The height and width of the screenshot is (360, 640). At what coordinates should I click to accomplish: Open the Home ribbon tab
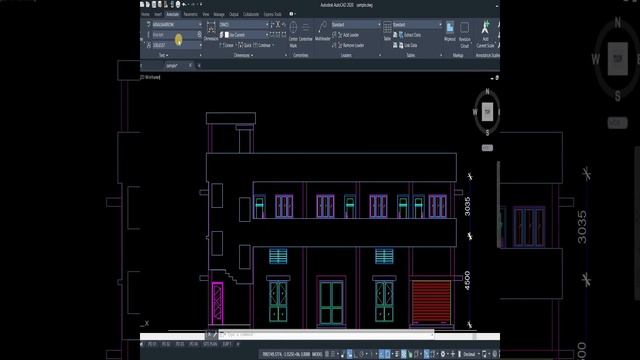click(x=144, y=14)
